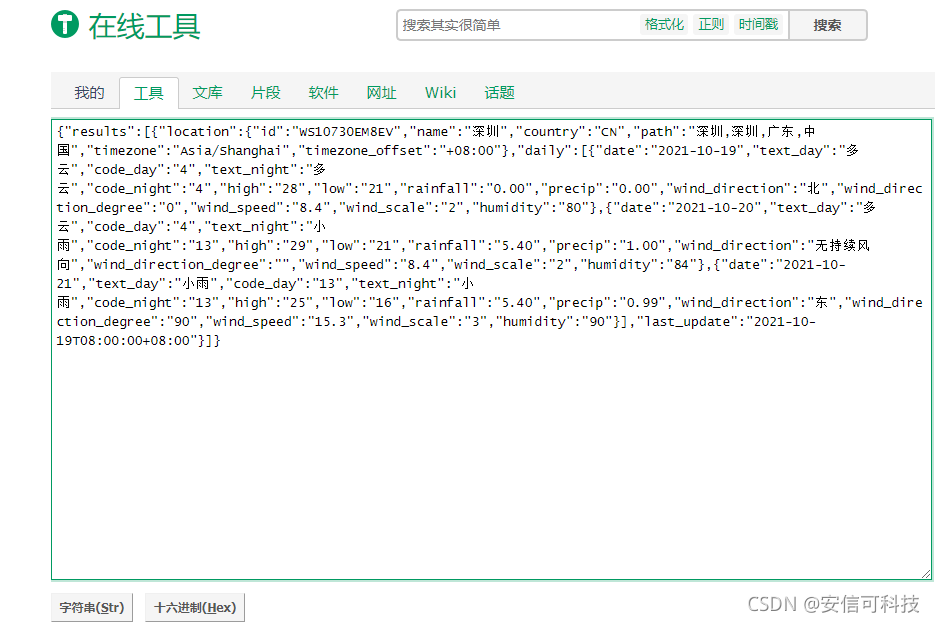The width and height of the screenshot is (935, 622).
Task: Open the 在线工具 site title link
Action: click(x=144, y=27)
